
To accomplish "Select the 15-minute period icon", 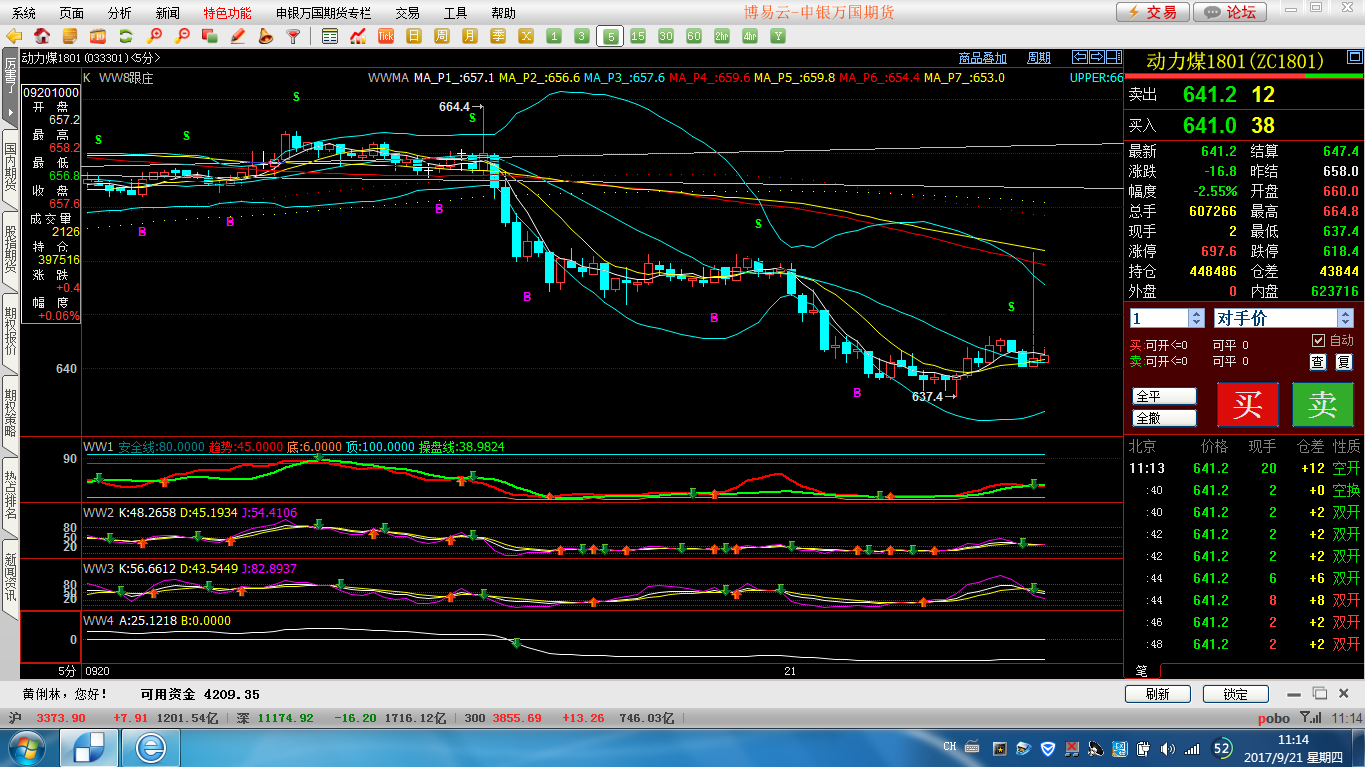I will [x=638, y=36].
